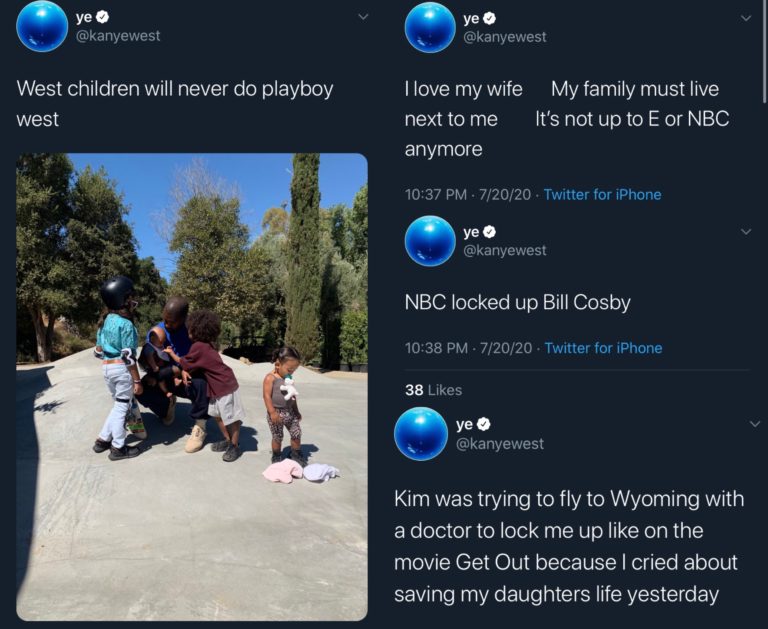Screen dimensions: 768x629
Task: Click the @kanyewest handle above the "West children" tweet
Action: pos(118,36)
